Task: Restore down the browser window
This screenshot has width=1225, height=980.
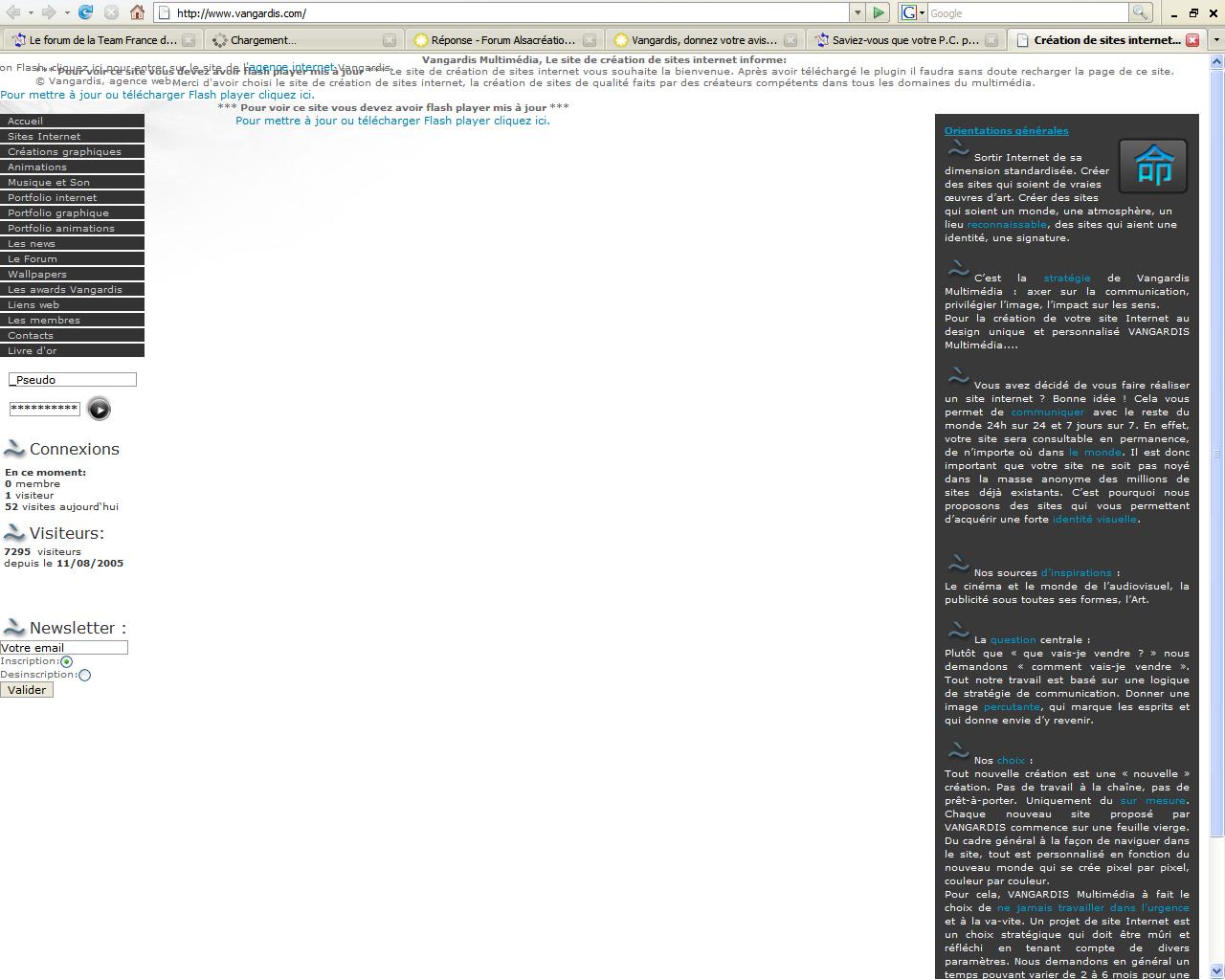Action: pyautogui.click(x=1193, y=12)
